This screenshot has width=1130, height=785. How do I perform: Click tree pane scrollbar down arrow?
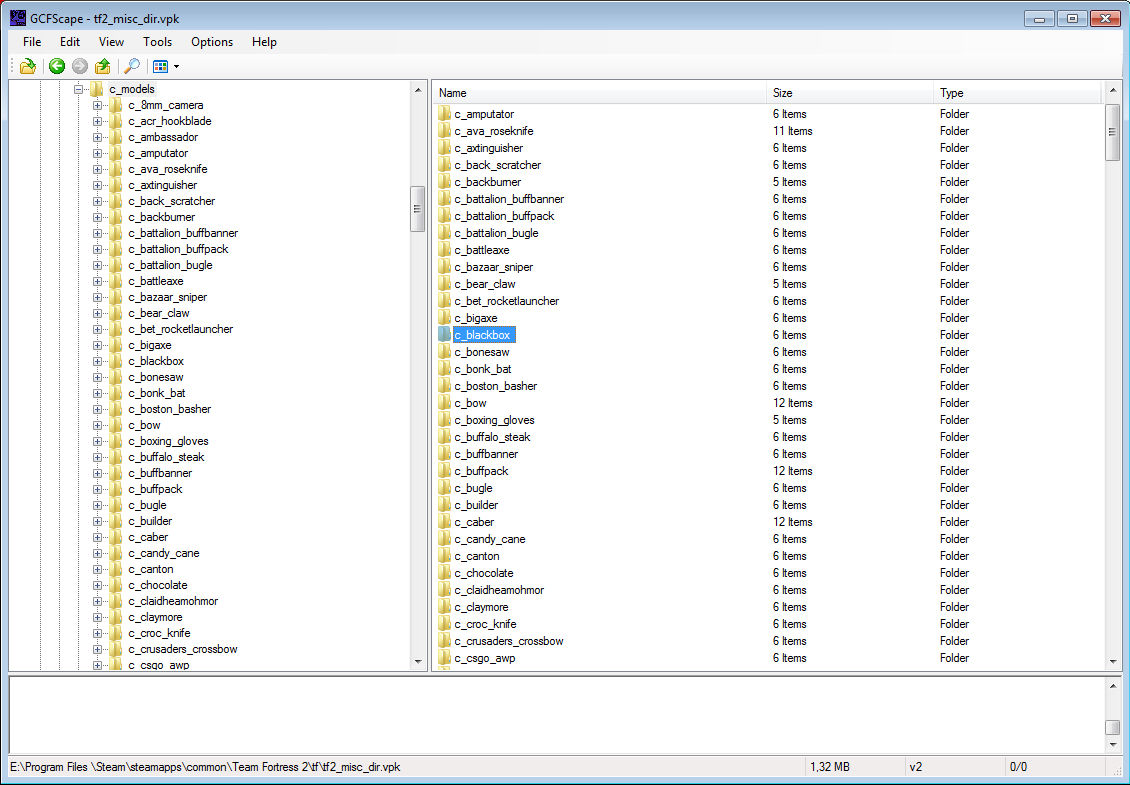point(418,662)
